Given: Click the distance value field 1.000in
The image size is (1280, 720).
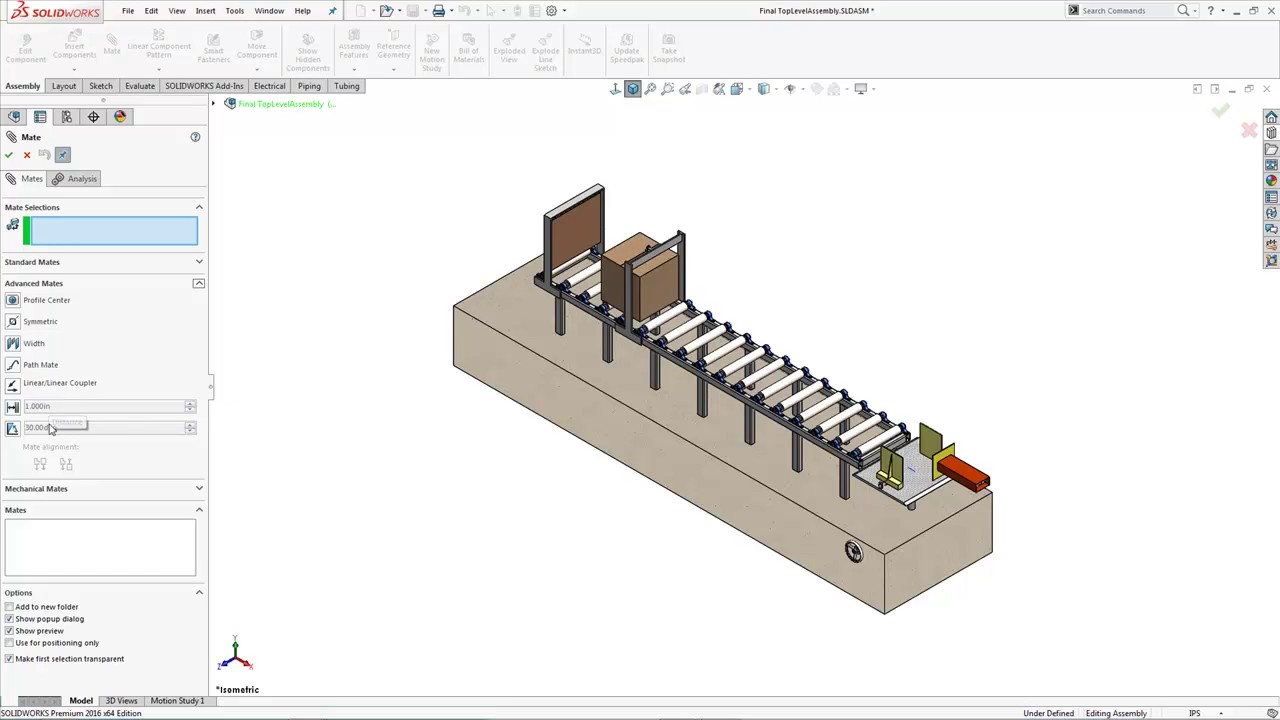Looking at the screenshot, I should (102, 407).
